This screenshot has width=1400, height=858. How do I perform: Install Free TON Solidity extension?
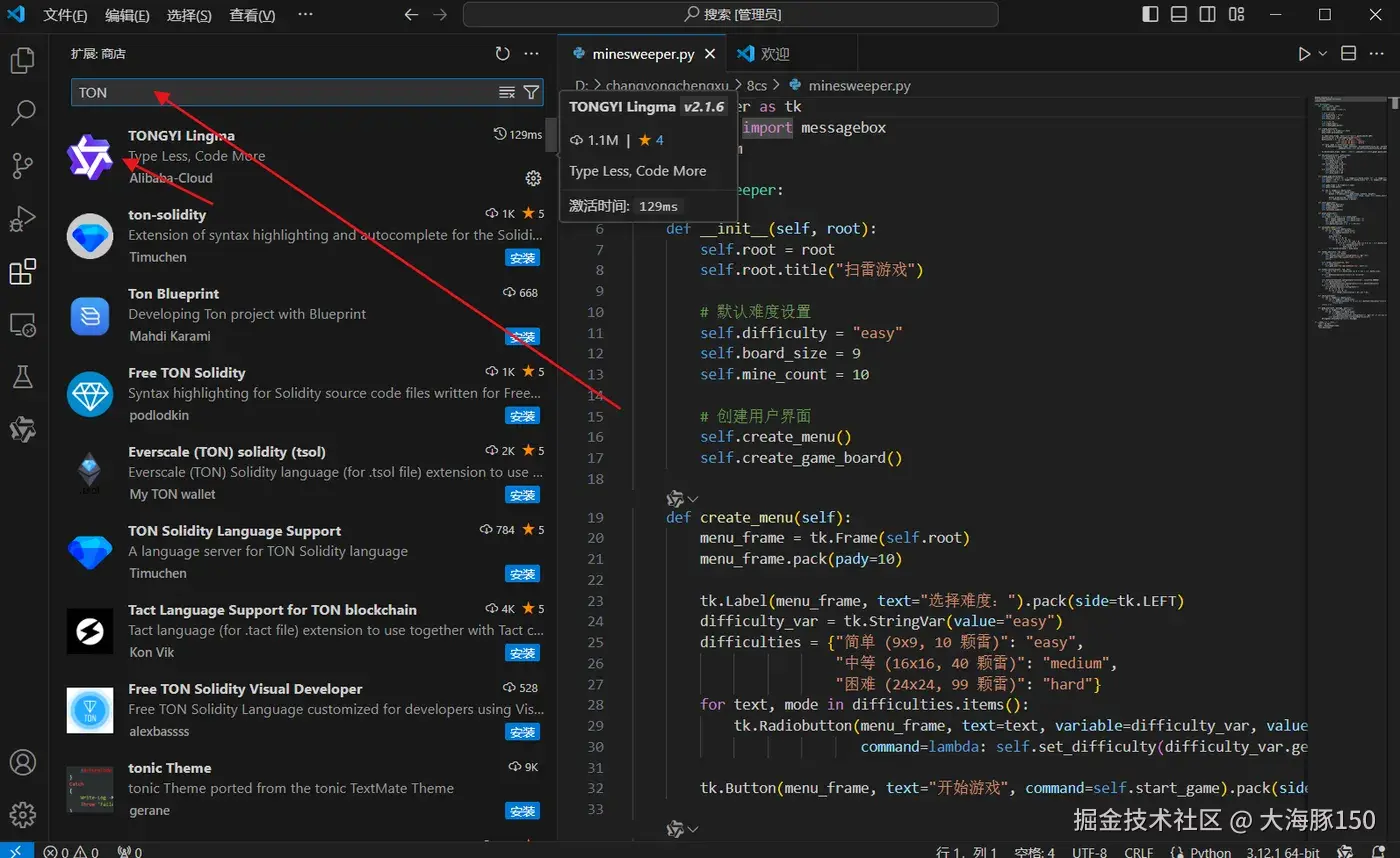(x=522, y=415)
